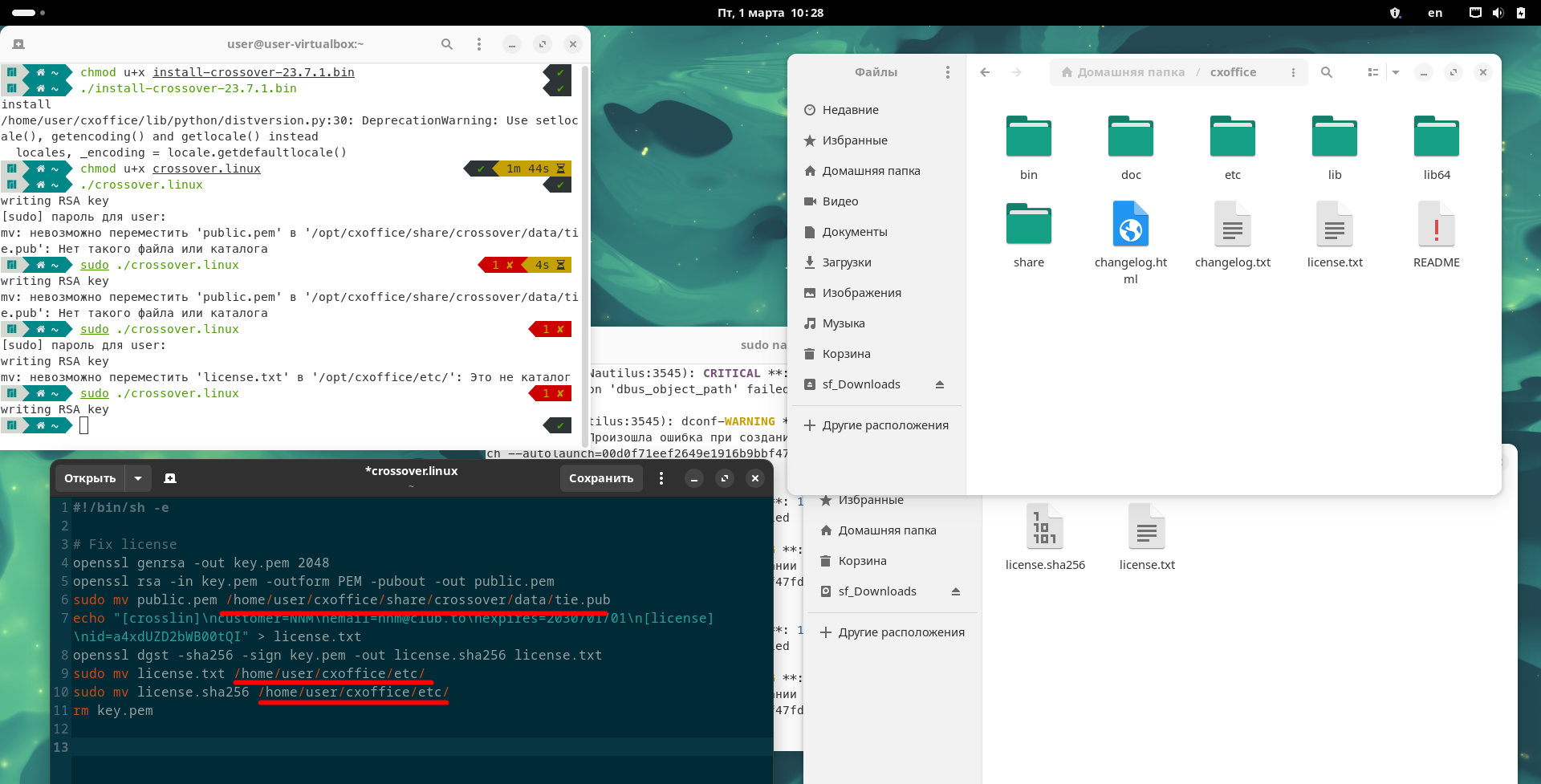Open the cxoffice path bar options menu

pyautogui.click(x=1293, y=72)
